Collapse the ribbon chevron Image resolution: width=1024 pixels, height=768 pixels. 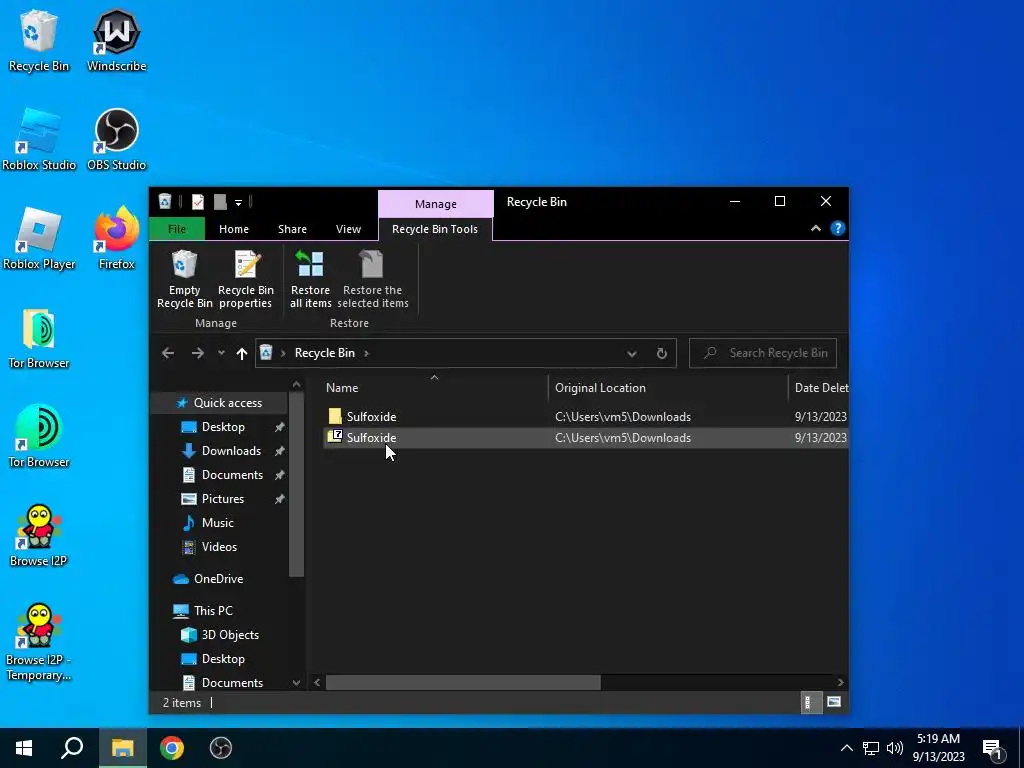coord(816,229)
